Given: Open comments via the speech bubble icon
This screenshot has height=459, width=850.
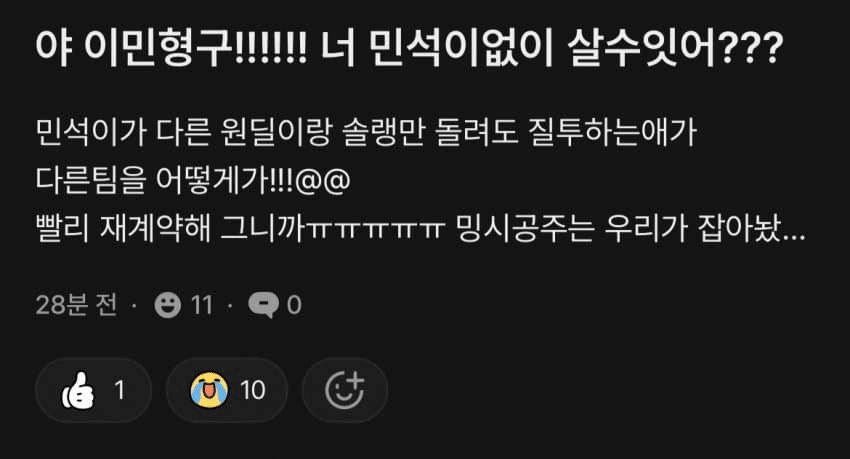Looking at the screenshot, I should tap(263, 305).
